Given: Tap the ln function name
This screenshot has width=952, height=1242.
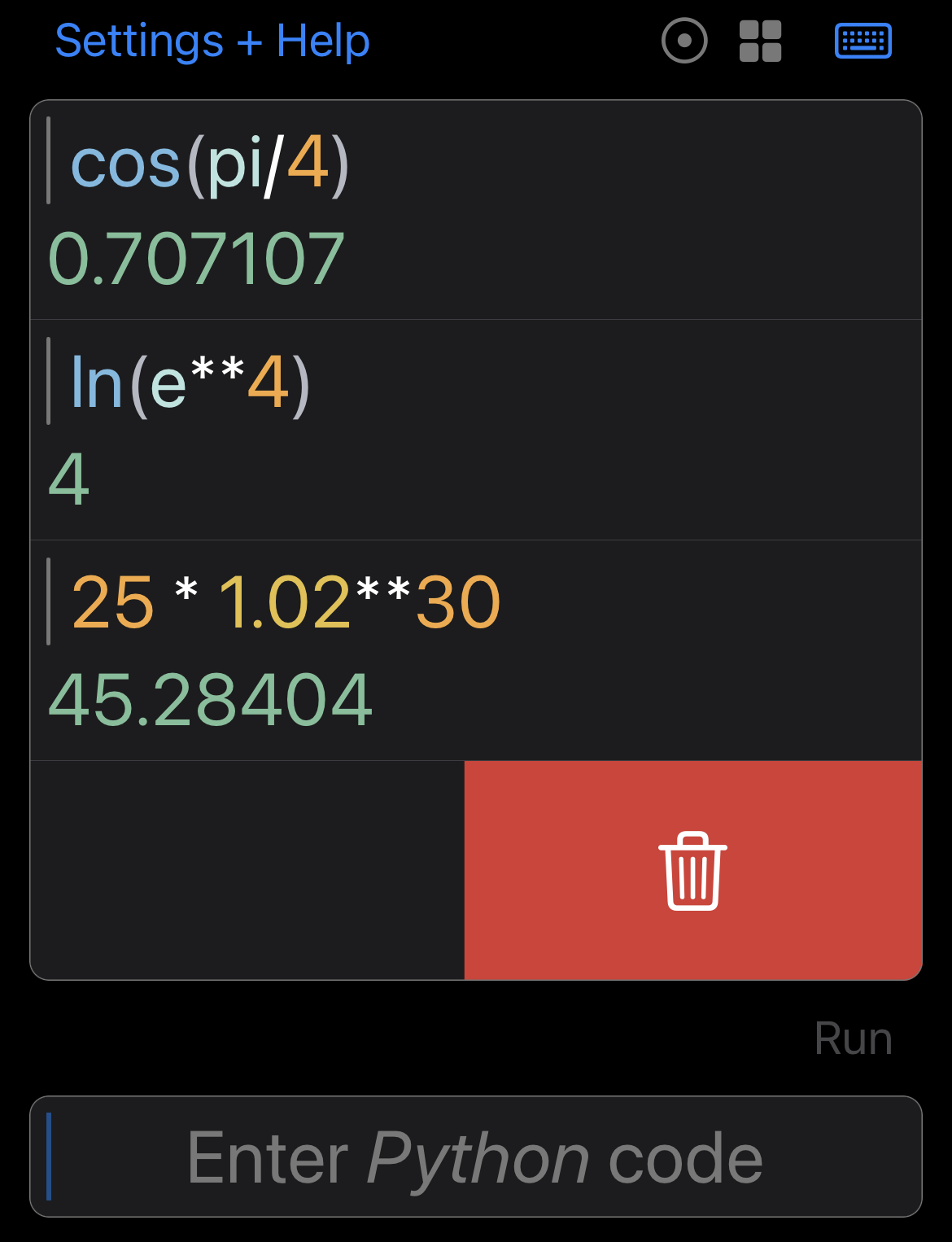Looking at the screenshot, I should click(97, 383).
